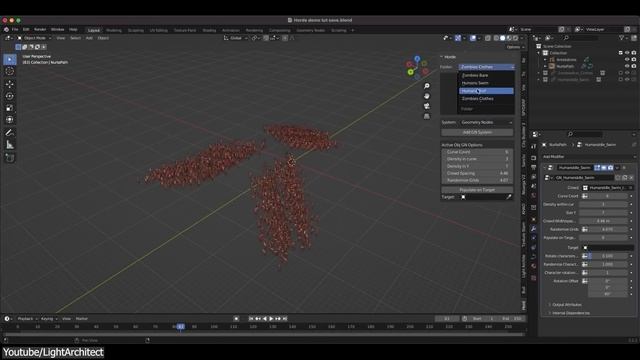Select the Cursor tool in toolbar
This screenshot has height=360, width=640.
click(x=10, y=71)
